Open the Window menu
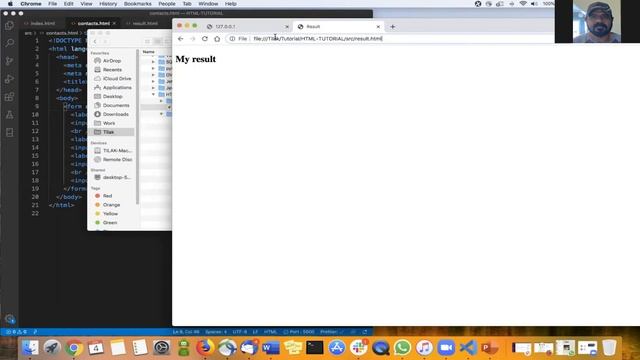 tap(208, 4)
